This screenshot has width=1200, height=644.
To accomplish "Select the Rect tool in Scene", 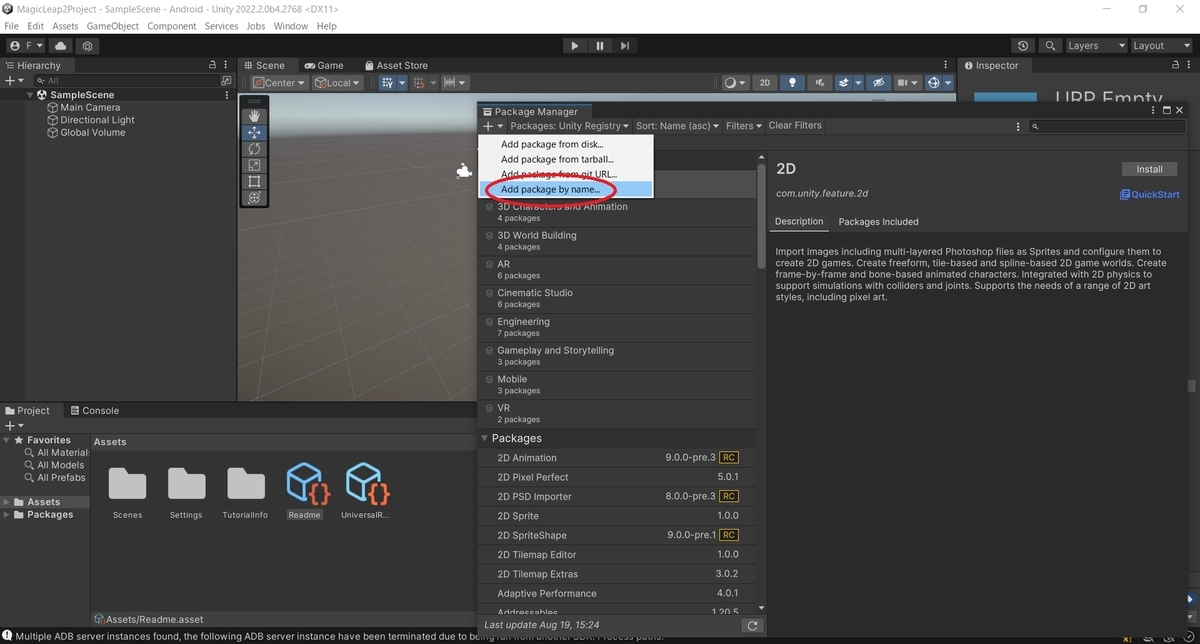I will (x=254, y=181).
